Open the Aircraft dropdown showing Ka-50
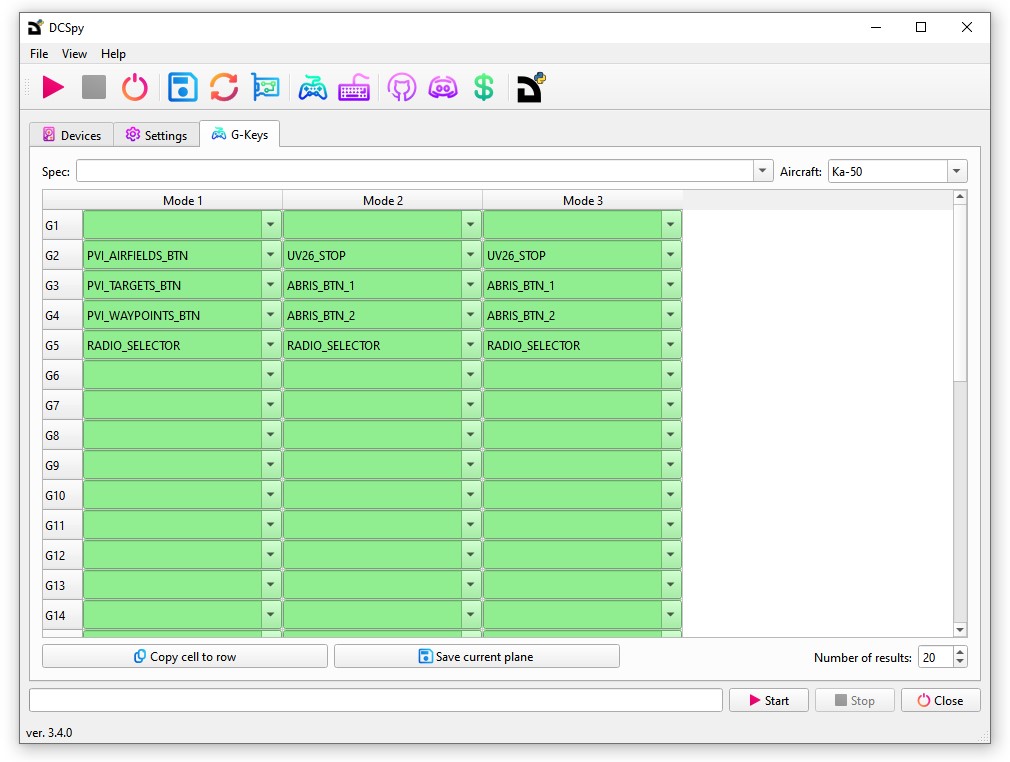Viewport: 1010px width, 762px height. coord(957,172)
